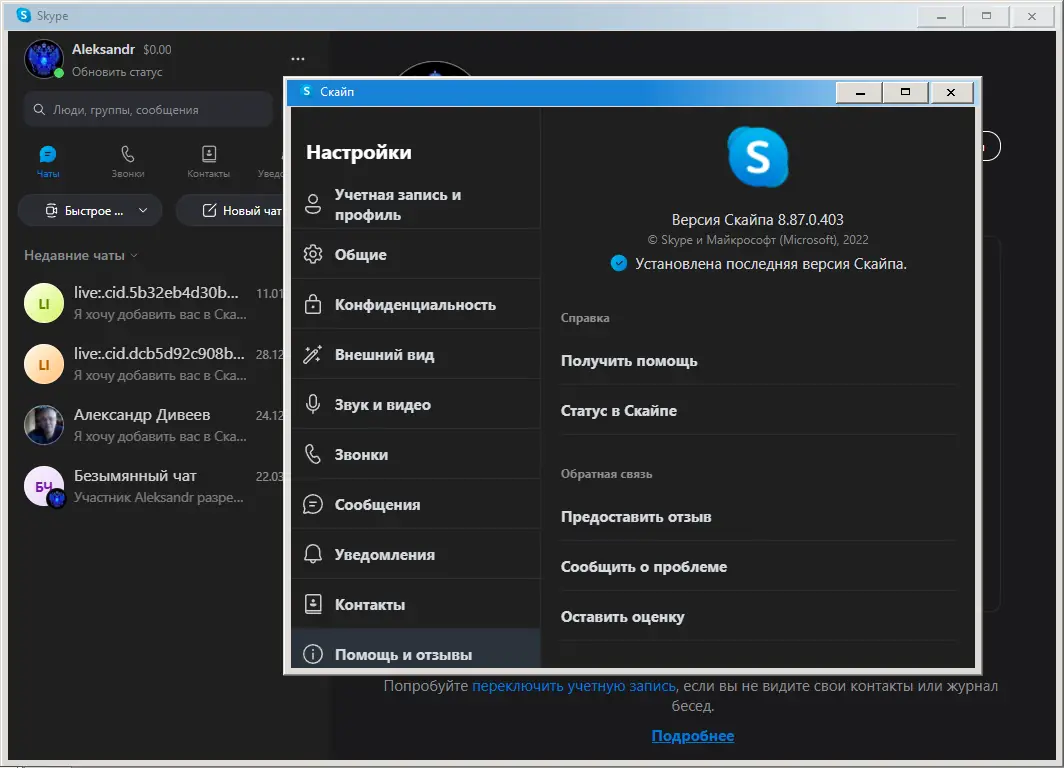The image size is (1064, 768).
Task: Click the БЧ group chat avatar
Action: (44, 486)
